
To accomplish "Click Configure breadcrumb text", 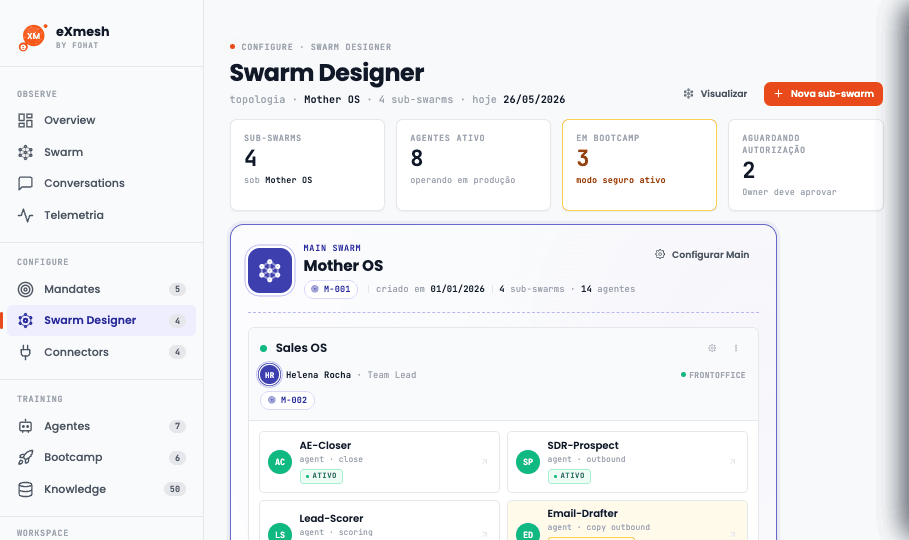I will 267,47.
